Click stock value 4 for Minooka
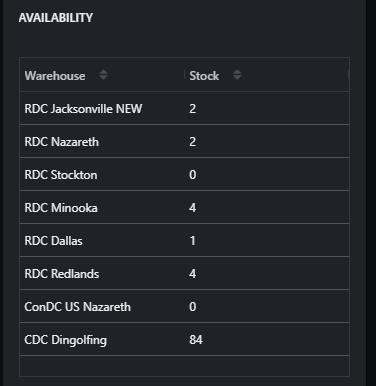Viewport: 376px width, 386px height. [192, 208]
